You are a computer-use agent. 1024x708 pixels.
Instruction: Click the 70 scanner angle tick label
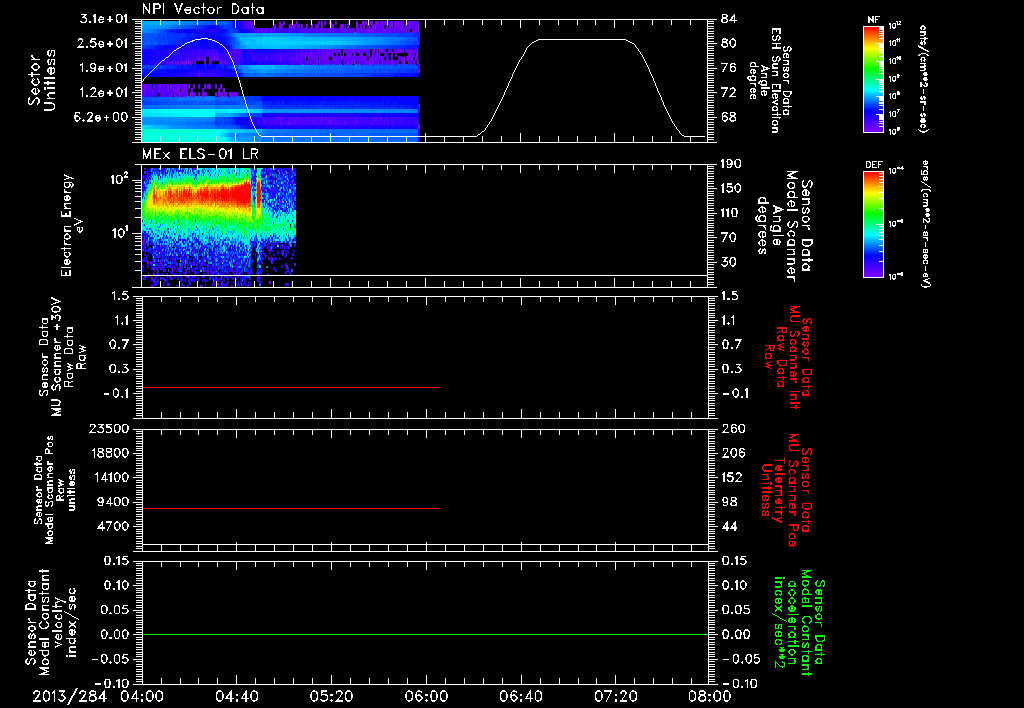click(x=729, y=238)
